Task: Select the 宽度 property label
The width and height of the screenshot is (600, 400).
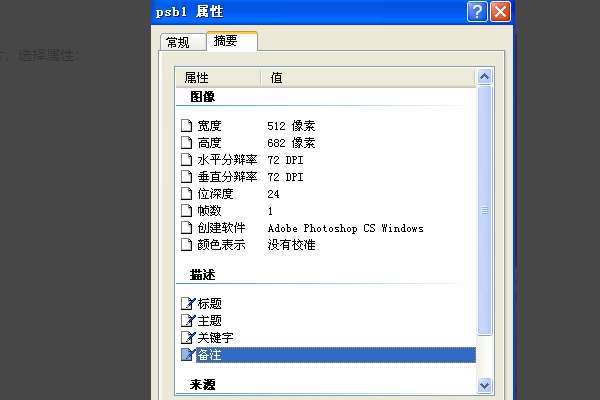Action: (x=209, y=126)
